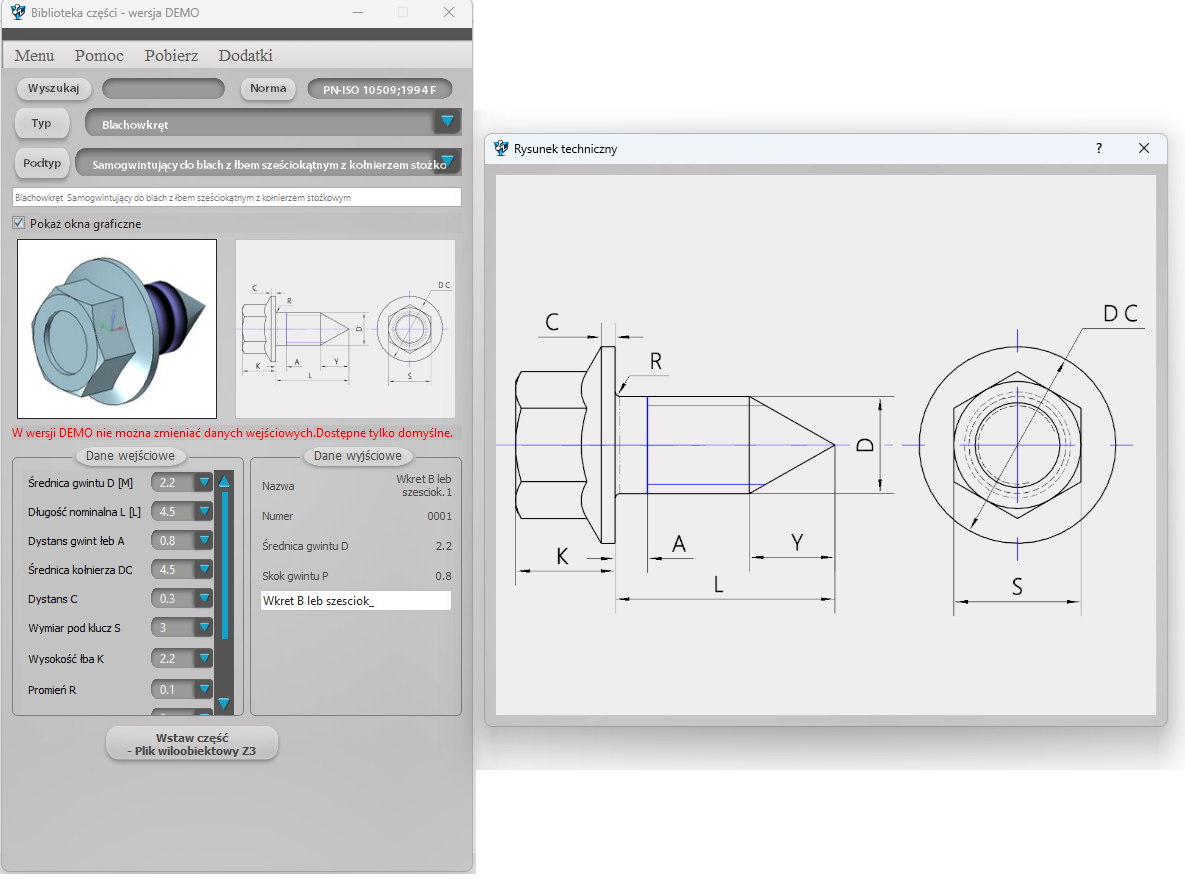Click the Wkret B leb szesciok name field
This screenshot has width=1185, height=879.
coord(355,601)
